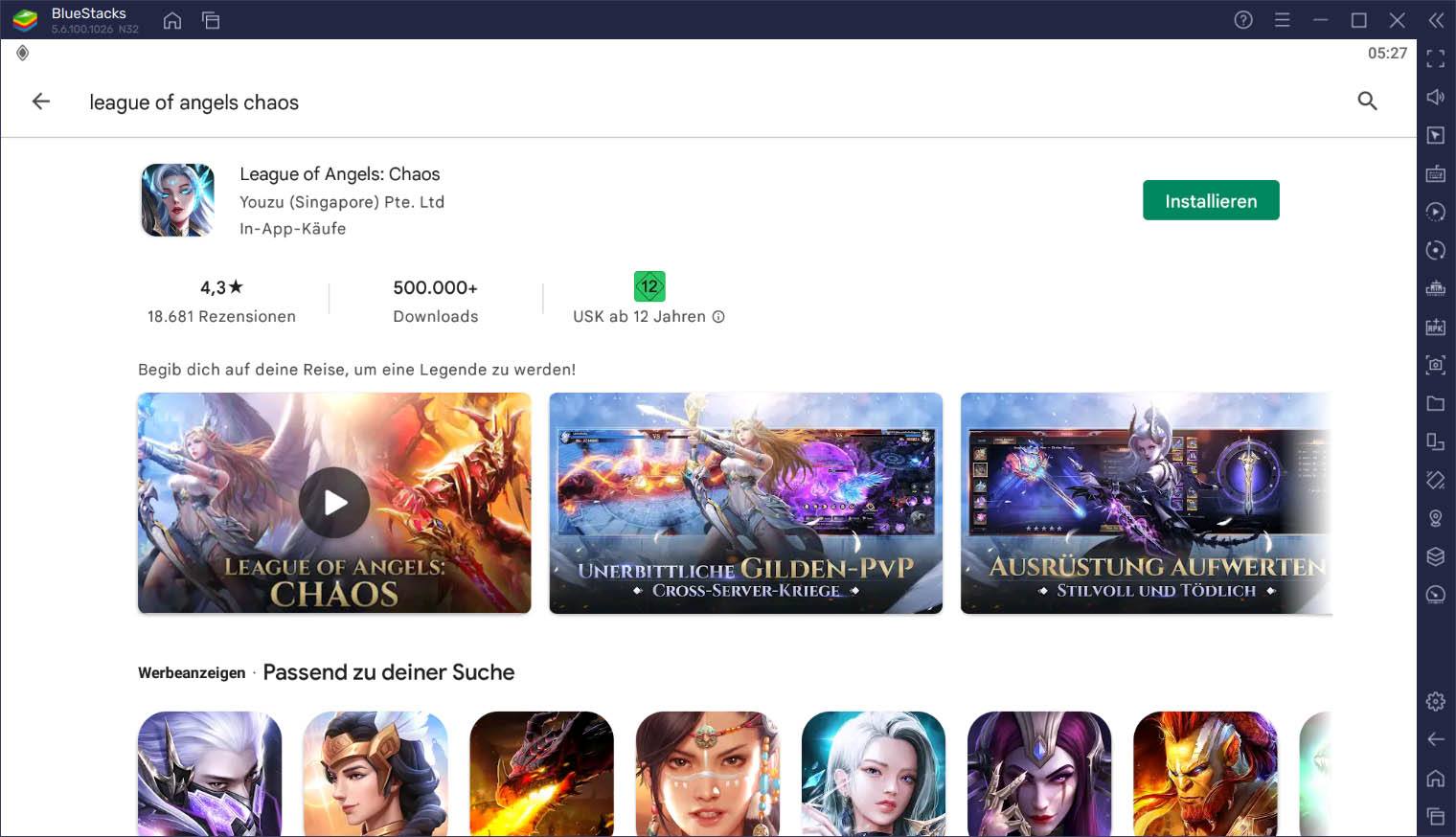Open Youzu (Singapore) Pte. Ltd developer page
The image size is (1456, 837).
coord(342,202)
